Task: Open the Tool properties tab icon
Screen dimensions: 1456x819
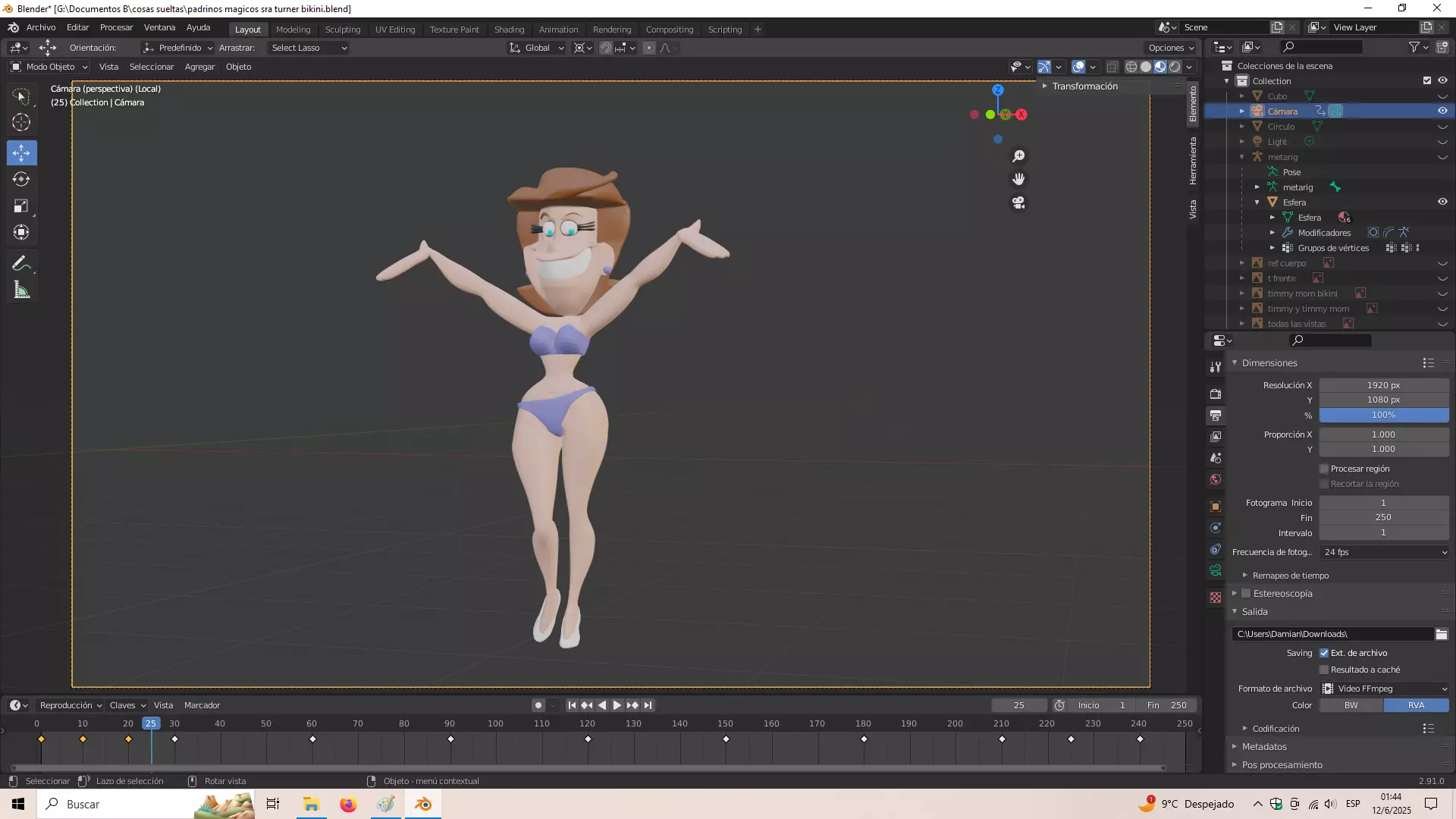Action: point(1216,367)
